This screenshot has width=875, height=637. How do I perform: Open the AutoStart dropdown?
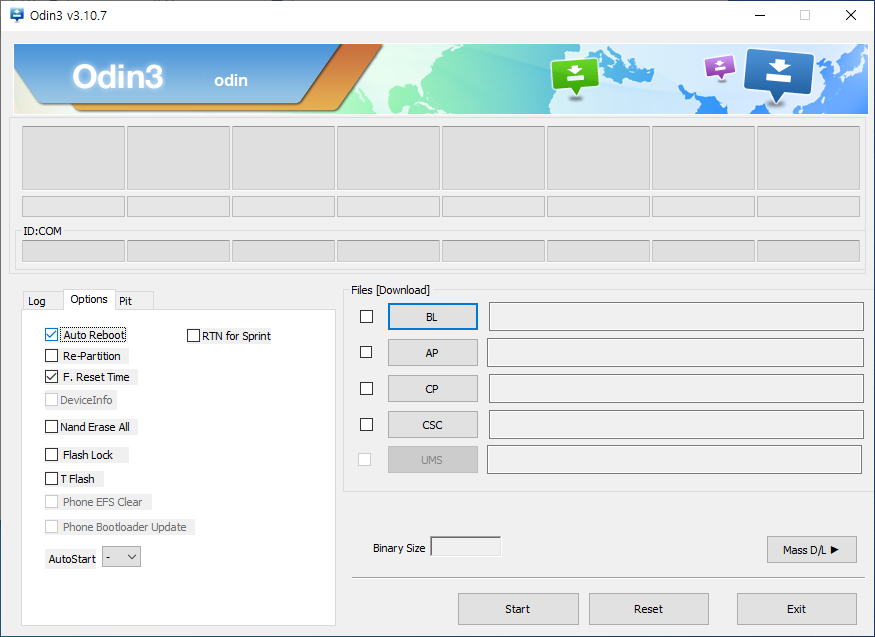click(122, 557)
